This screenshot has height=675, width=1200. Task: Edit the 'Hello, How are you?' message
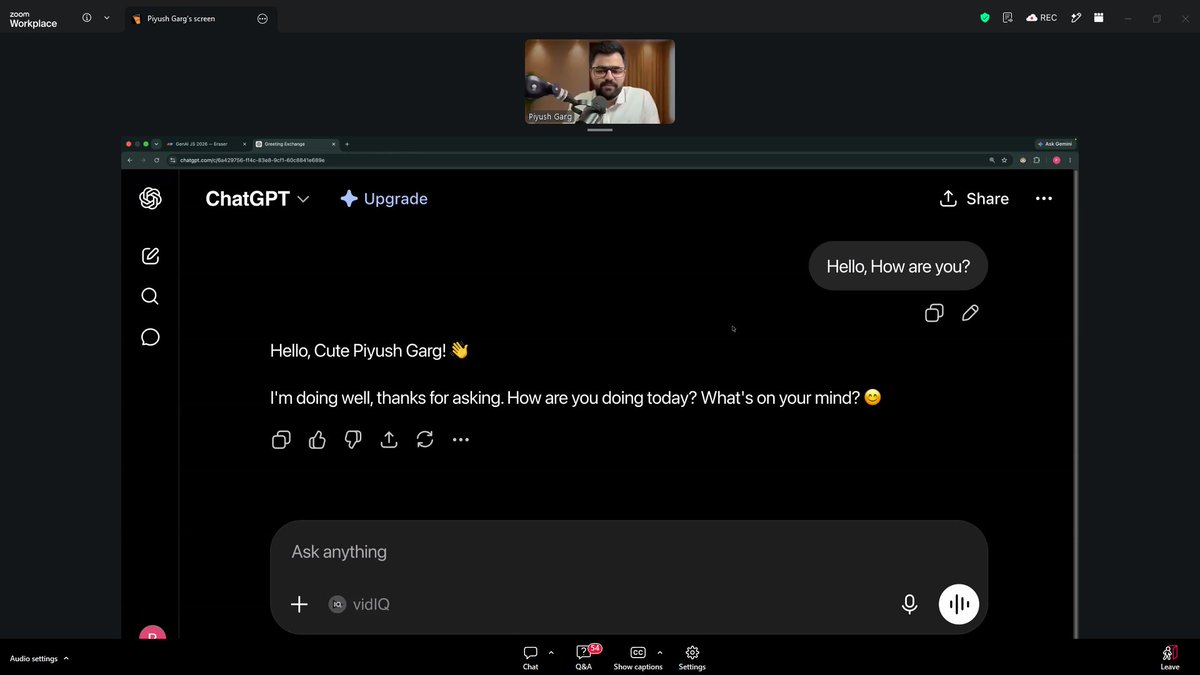(x=970, y=313)
